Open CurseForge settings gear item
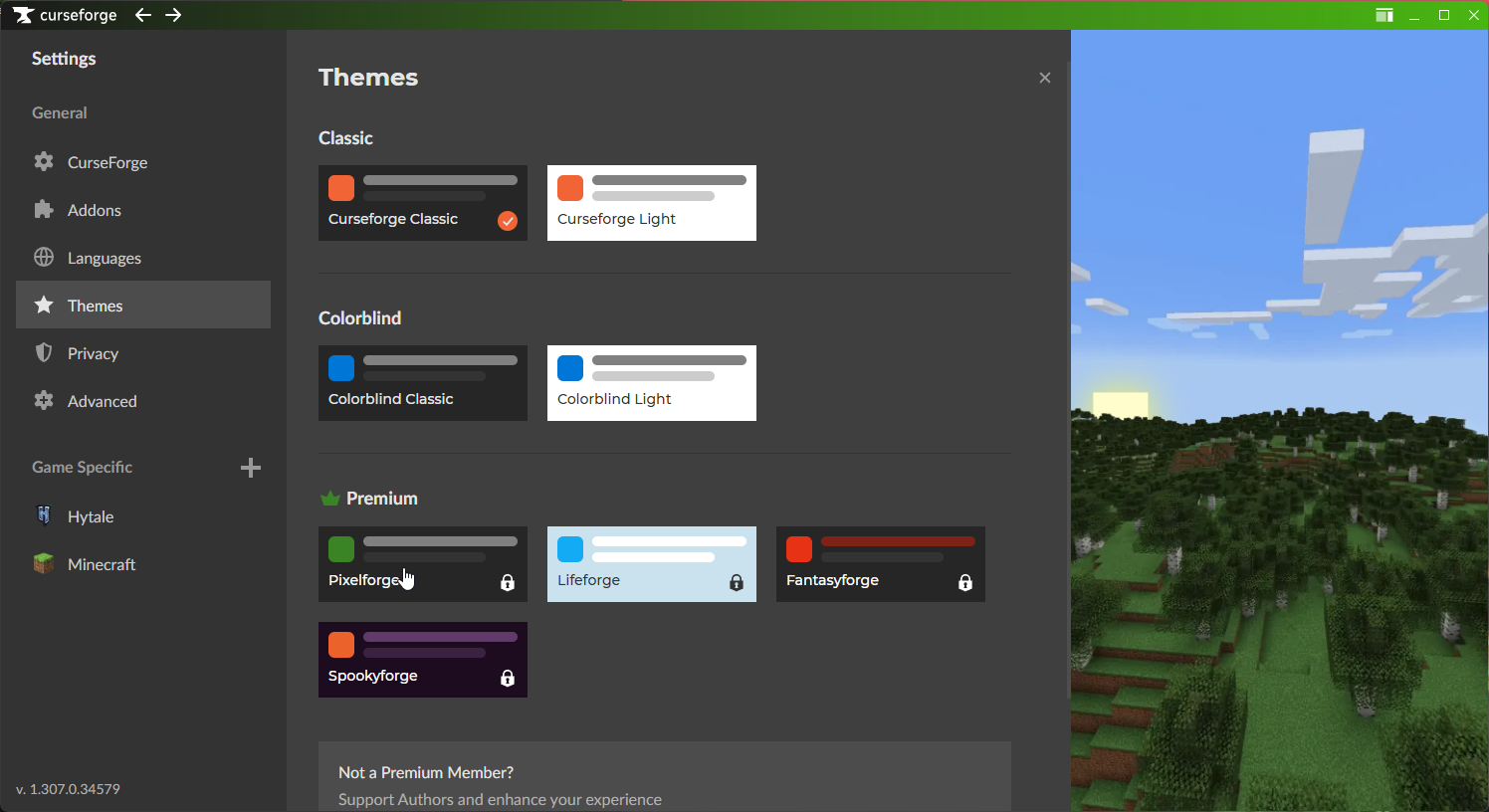The width and height of the screenshot is (1489, 812). pyautogui.click(x=143, y=161)
